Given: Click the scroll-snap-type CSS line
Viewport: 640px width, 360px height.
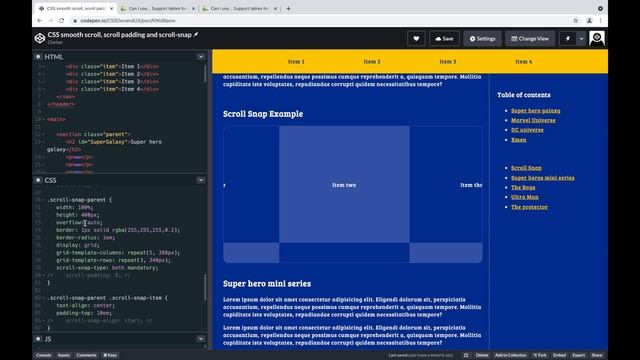Looking at the screenshot, I should (x=107, y=268).
